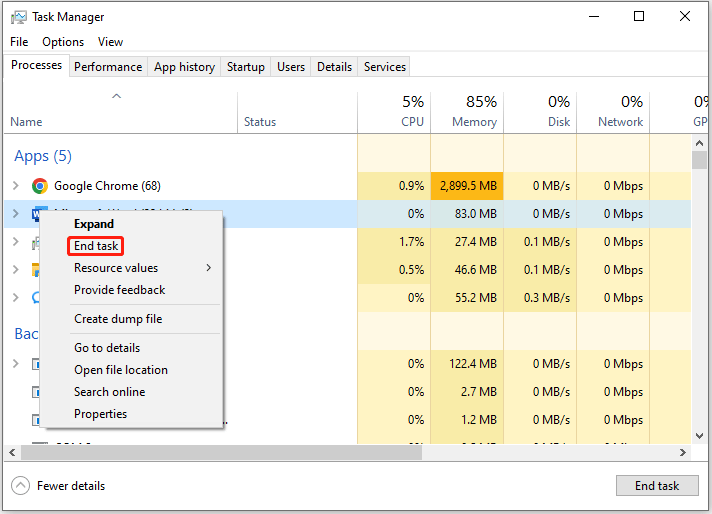The height and width of the screenshot is (514, 712).
Task: Click the vertical scrollbar up arrow
Action: (x=699, y=143)
